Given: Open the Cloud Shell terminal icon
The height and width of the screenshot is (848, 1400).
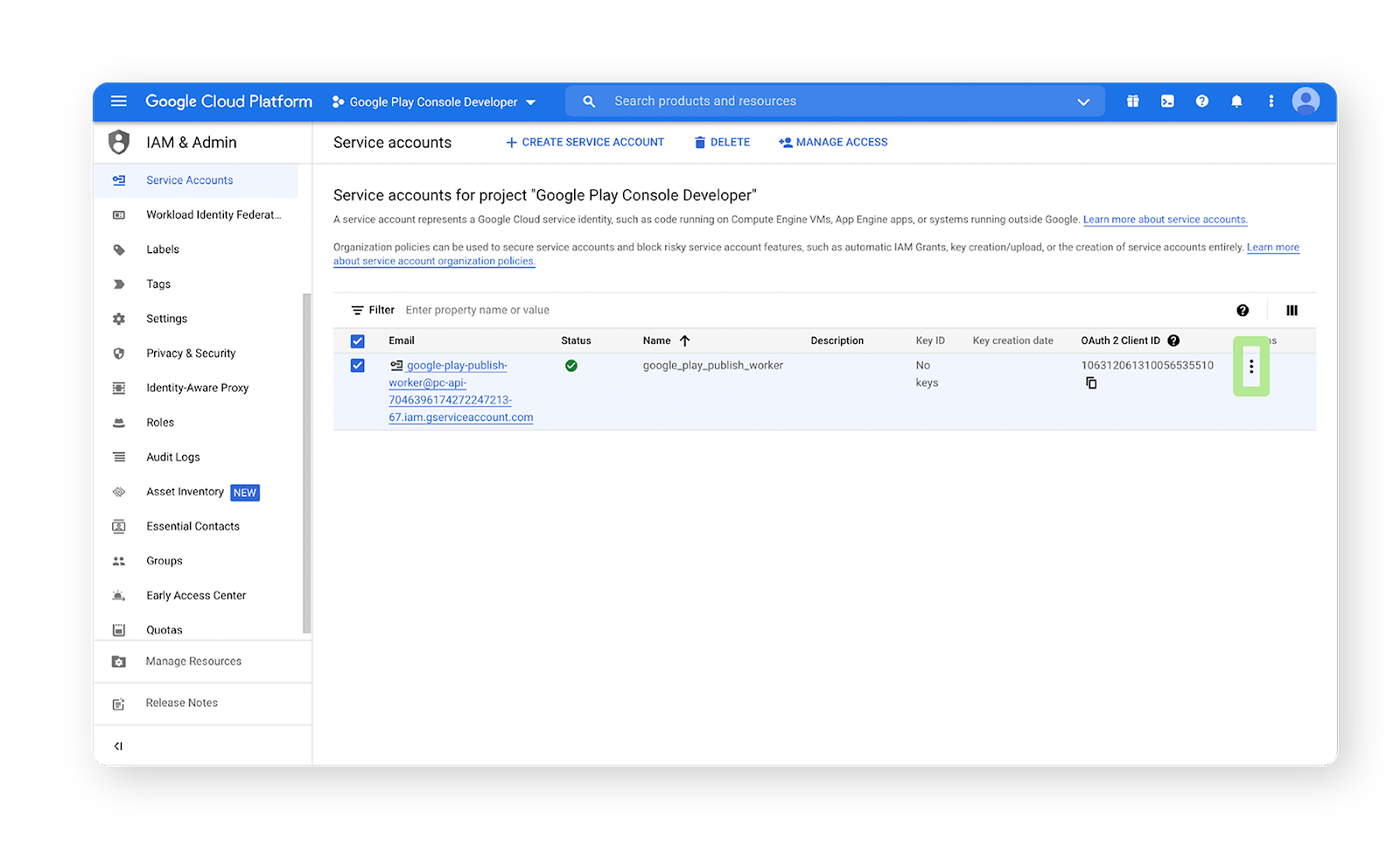Looking at the screenshot, I should click(x=1167, y=101).
